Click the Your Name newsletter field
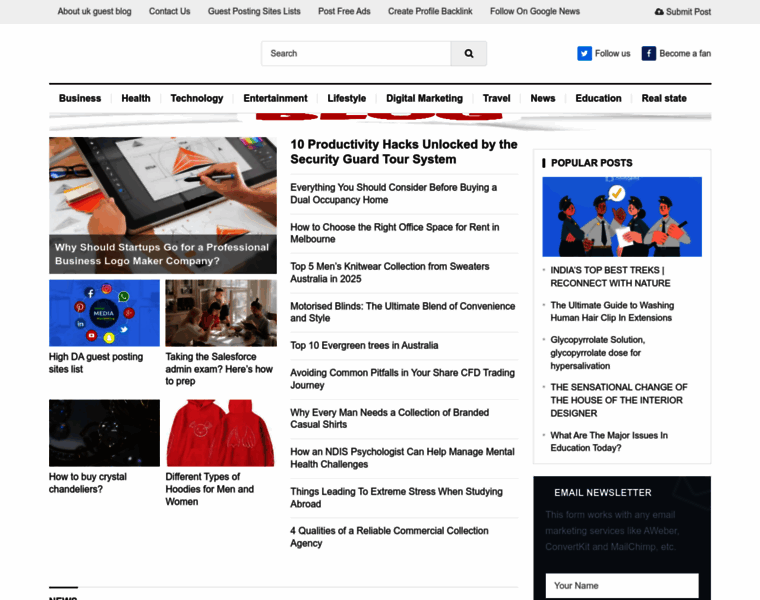The height and width of the screenshot is (600, 760). pyautogui.click(x=622, y=586)
